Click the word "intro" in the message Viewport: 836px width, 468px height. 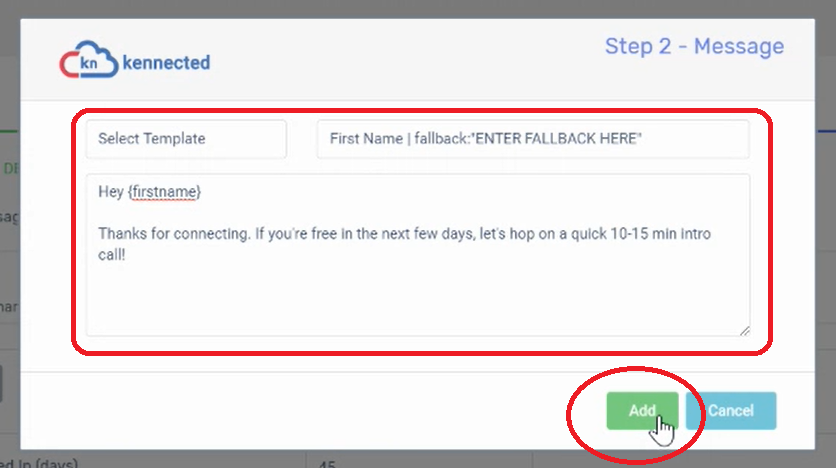(x=695, y=233)
